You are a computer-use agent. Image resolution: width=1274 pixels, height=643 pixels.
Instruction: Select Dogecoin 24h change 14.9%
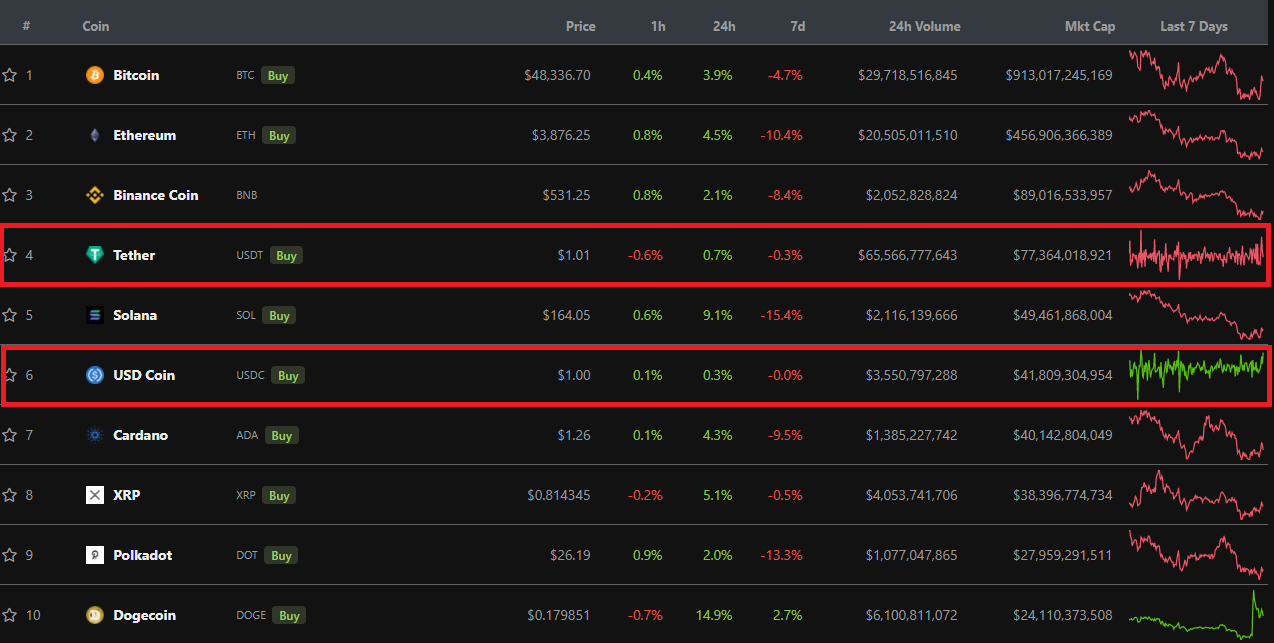[715, 615]
